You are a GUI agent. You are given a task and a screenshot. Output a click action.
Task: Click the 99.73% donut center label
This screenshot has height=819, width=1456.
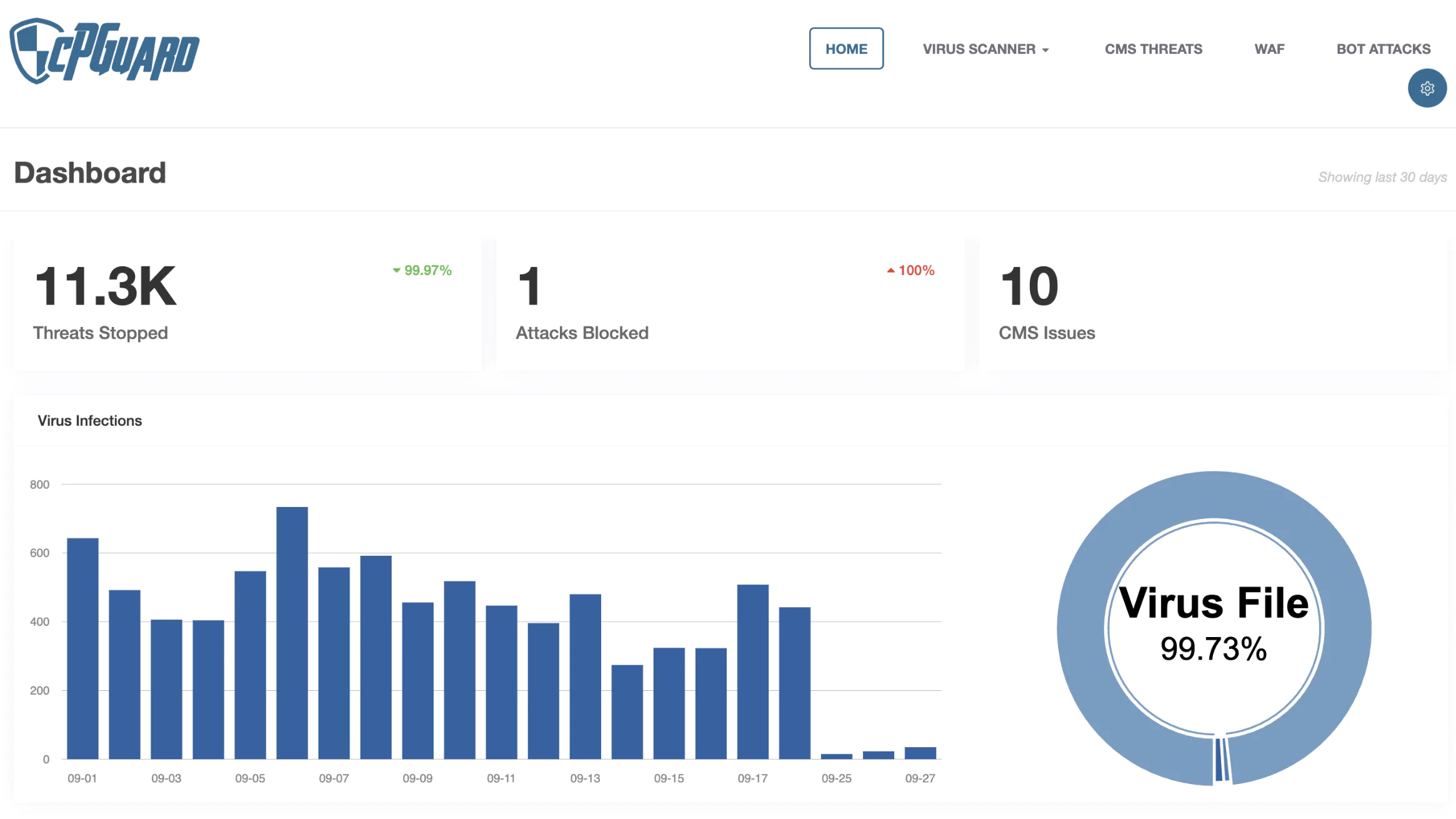[x=1214, y=648]
